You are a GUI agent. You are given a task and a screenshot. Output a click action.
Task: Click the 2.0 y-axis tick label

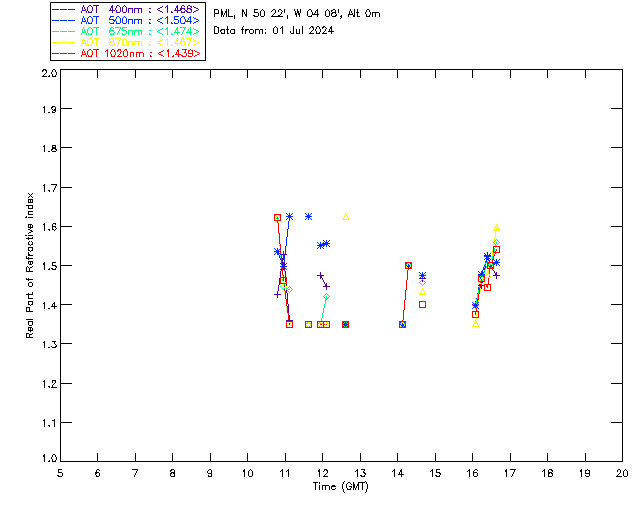(x=49, y=73)
